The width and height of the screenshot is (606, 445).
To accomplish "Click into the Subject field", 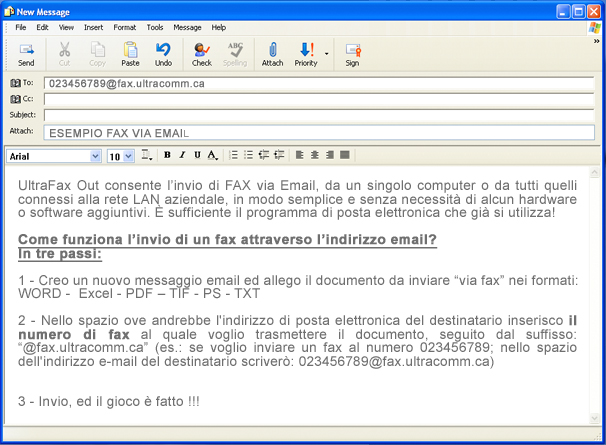I will 318,115.
